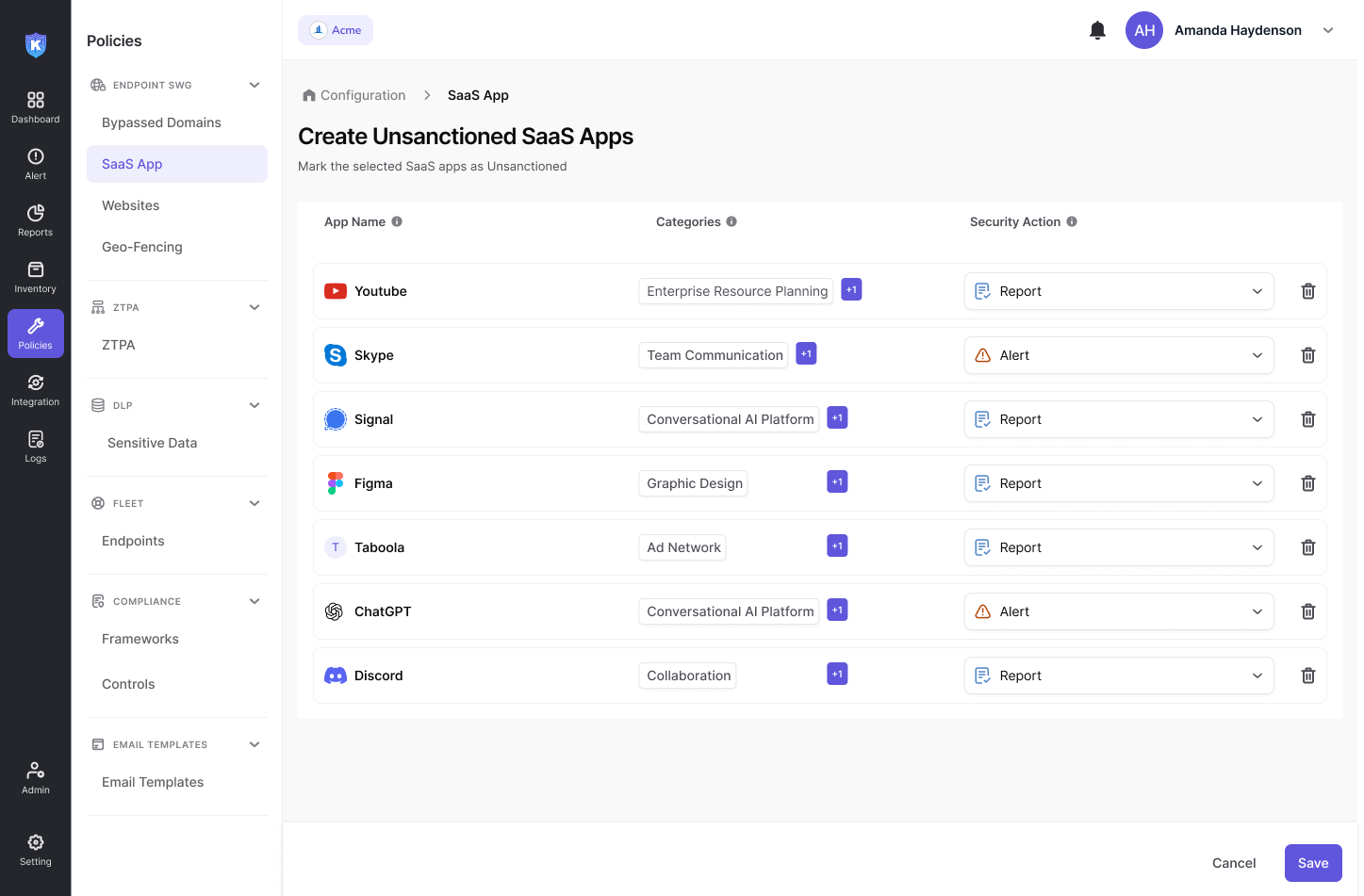Screen dimensions: 1364x896
Task: Open the Reports section icon
Action: [36, 220]
